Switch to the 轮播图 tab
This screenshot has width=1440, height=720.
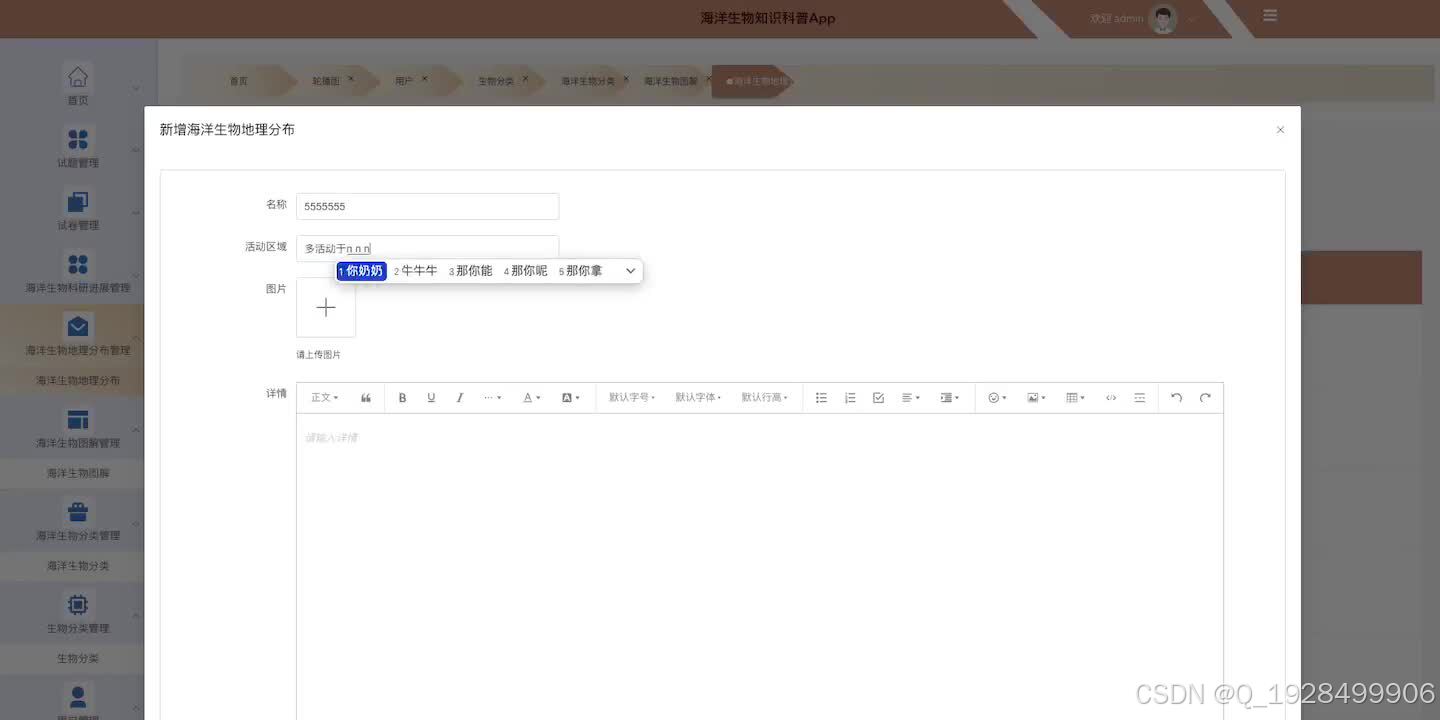click(x=325, y=82)
